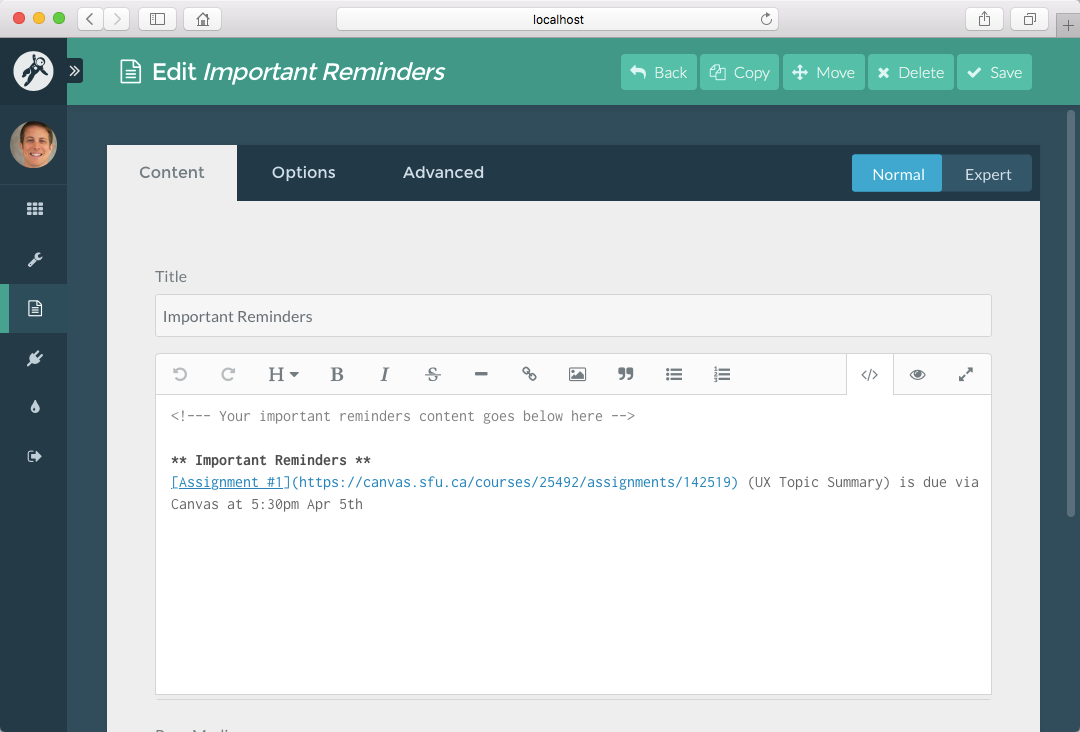
Task: Click the Back button
Action: coord(658,72)
